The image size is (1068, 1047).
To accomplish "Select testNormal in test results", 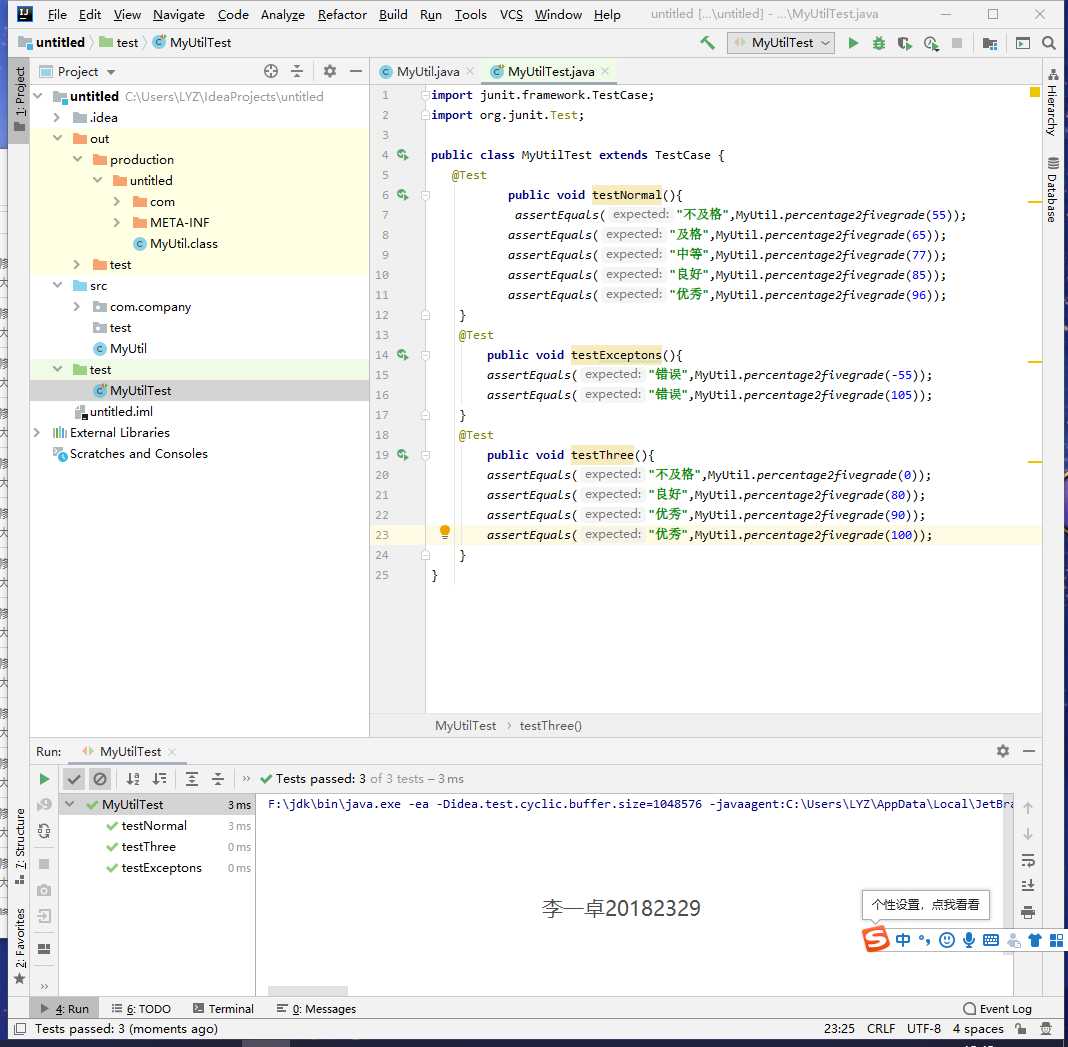I will click(154, 826).
